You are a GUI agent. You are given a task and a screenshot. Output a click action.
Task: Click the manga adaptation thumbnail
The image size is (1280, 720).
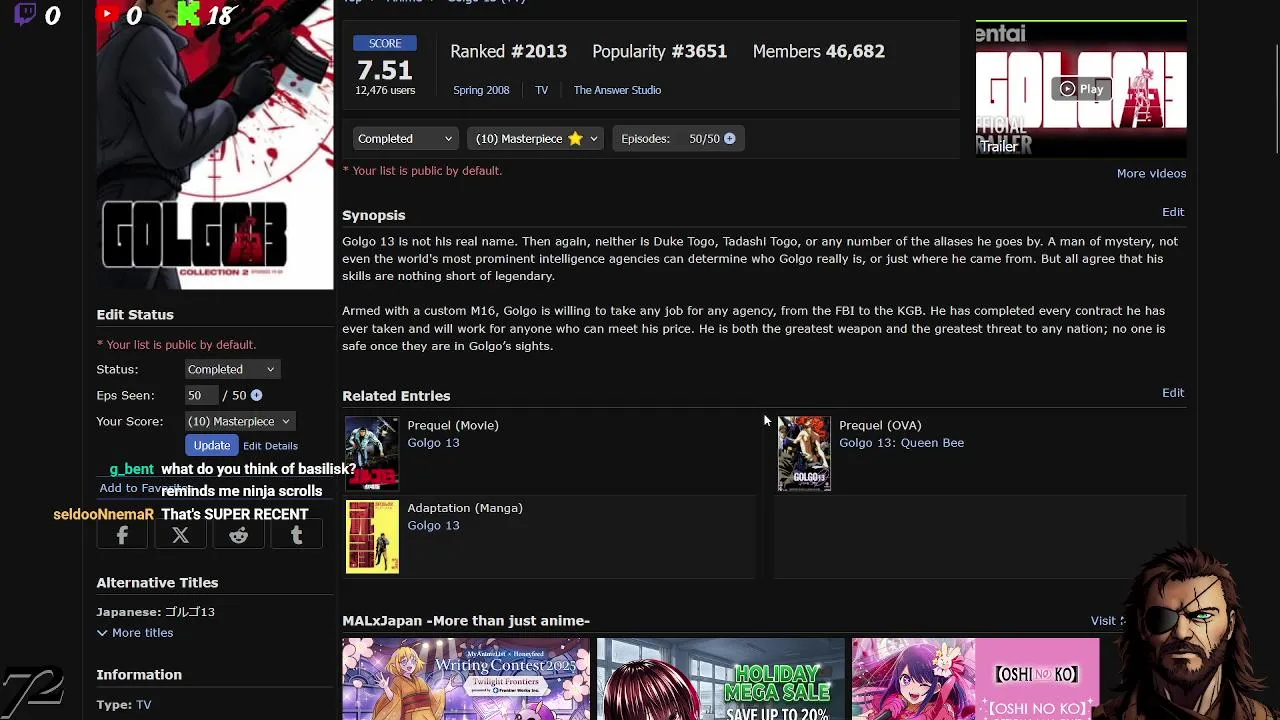[x=372, y=537]
